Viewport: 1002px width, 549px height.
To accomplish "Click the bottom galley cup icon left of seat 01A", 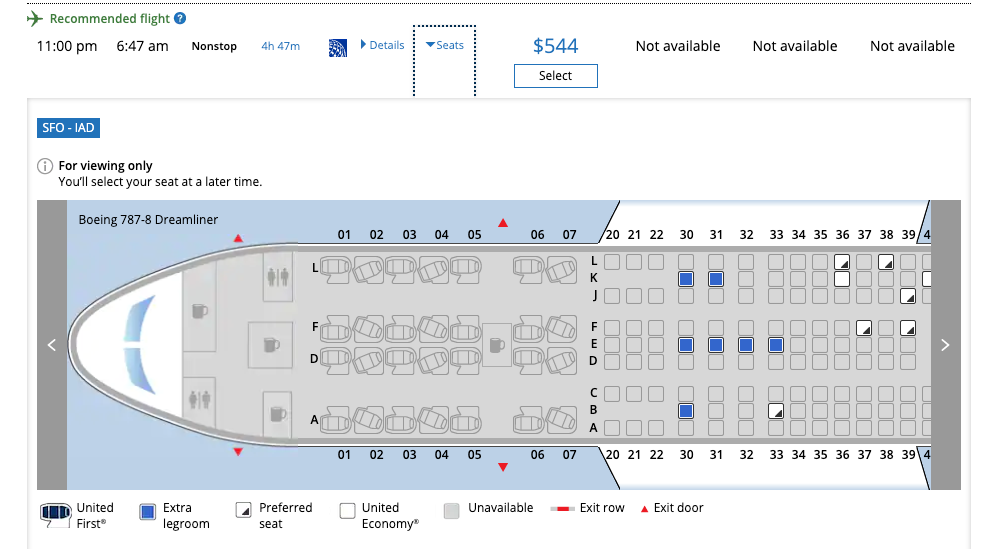I will (x=278, y=414).
